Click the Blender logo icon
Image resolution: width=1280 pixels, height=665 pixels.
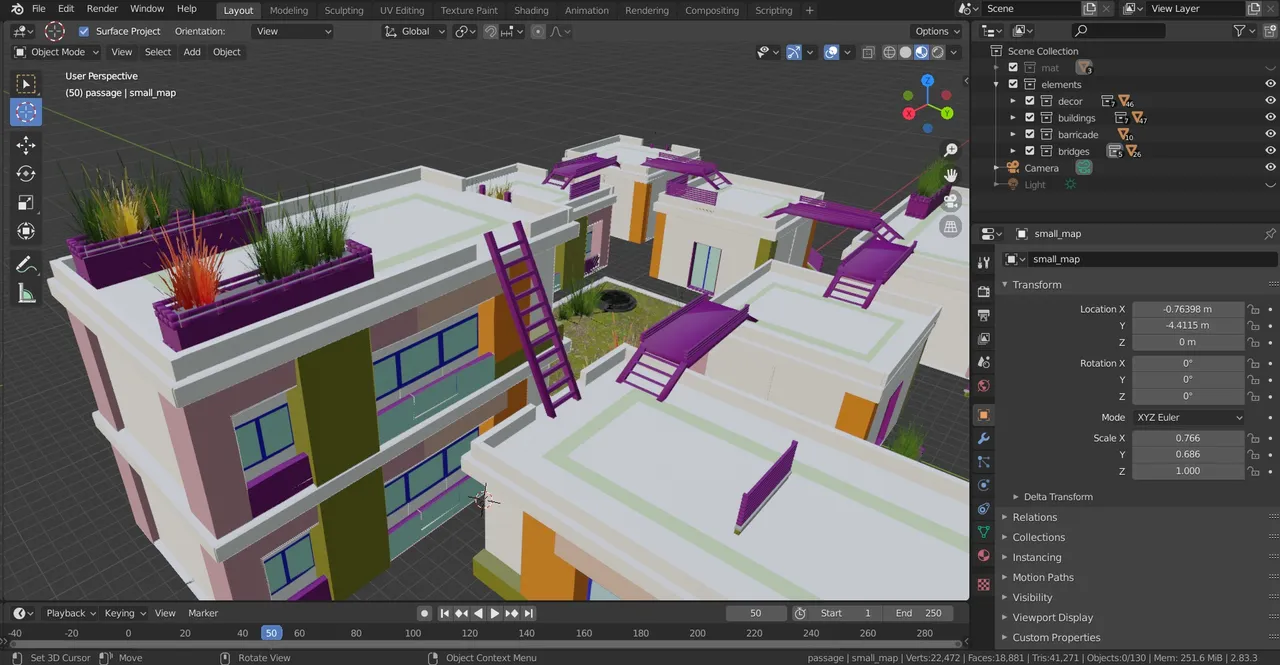18,9
